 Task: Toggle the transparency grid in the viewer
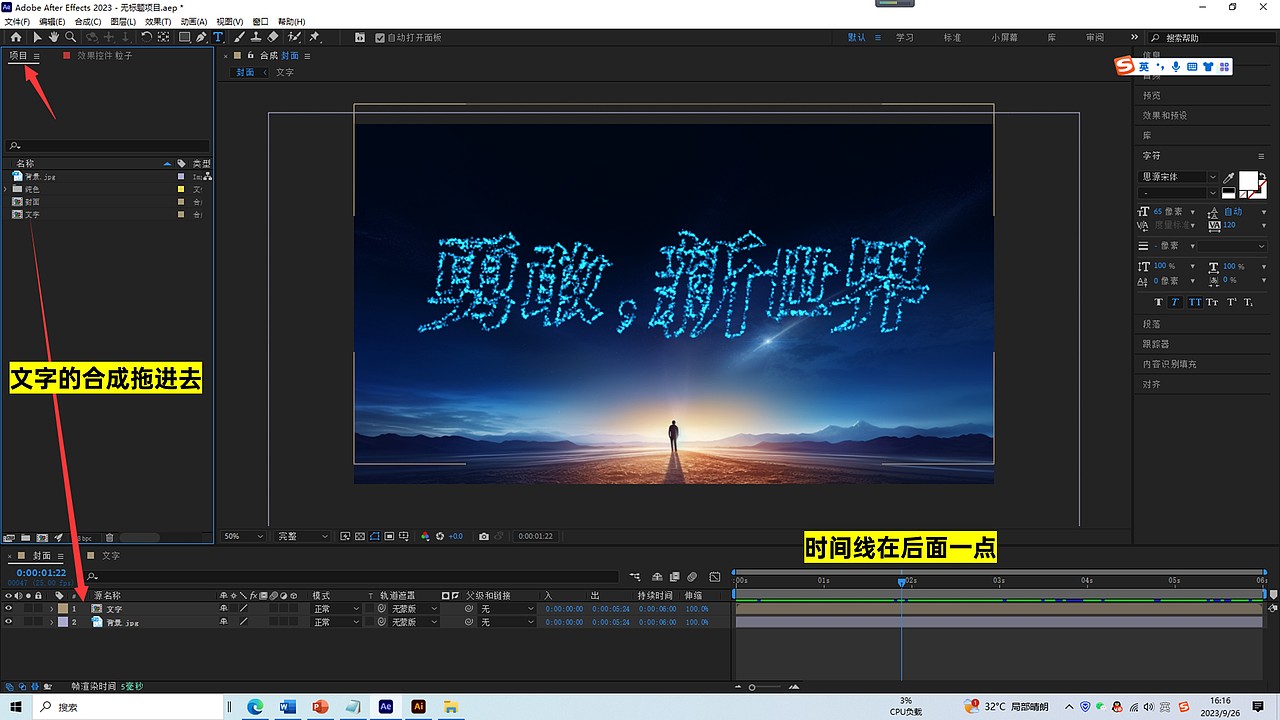tap(358, 536)
